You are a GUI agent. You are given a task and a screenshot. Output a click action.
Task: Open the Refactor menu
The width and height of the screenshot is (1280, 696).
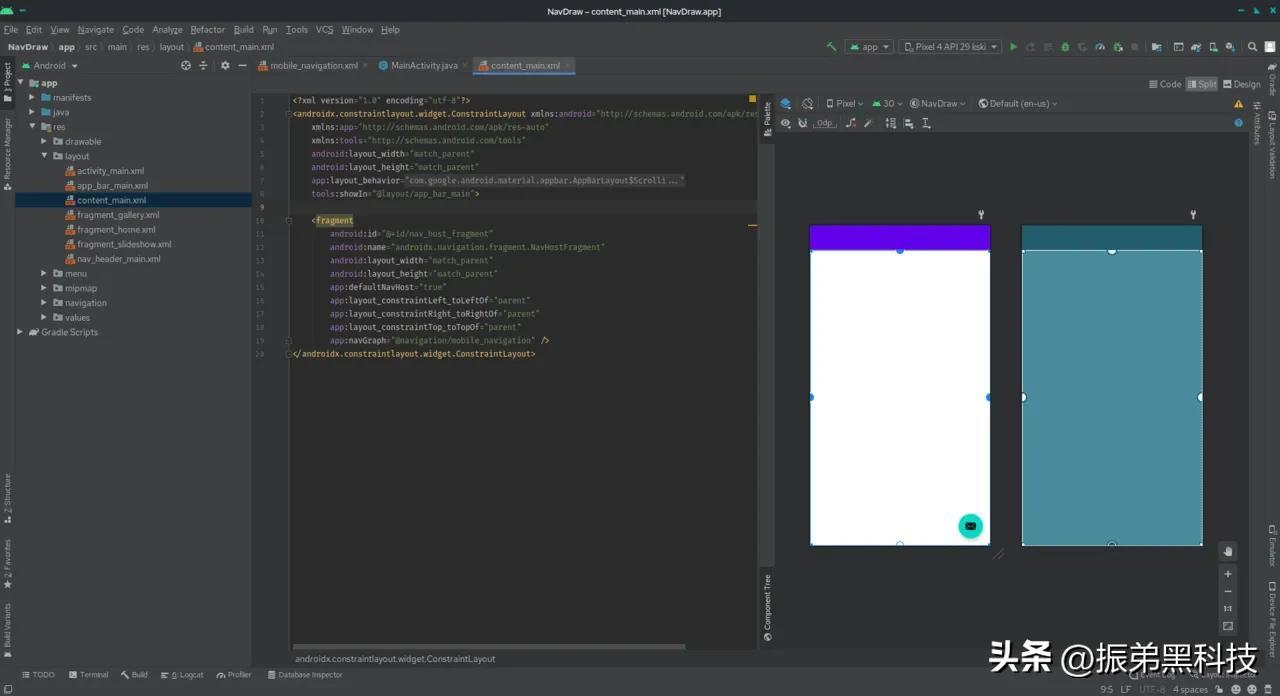tap(207, 29)
